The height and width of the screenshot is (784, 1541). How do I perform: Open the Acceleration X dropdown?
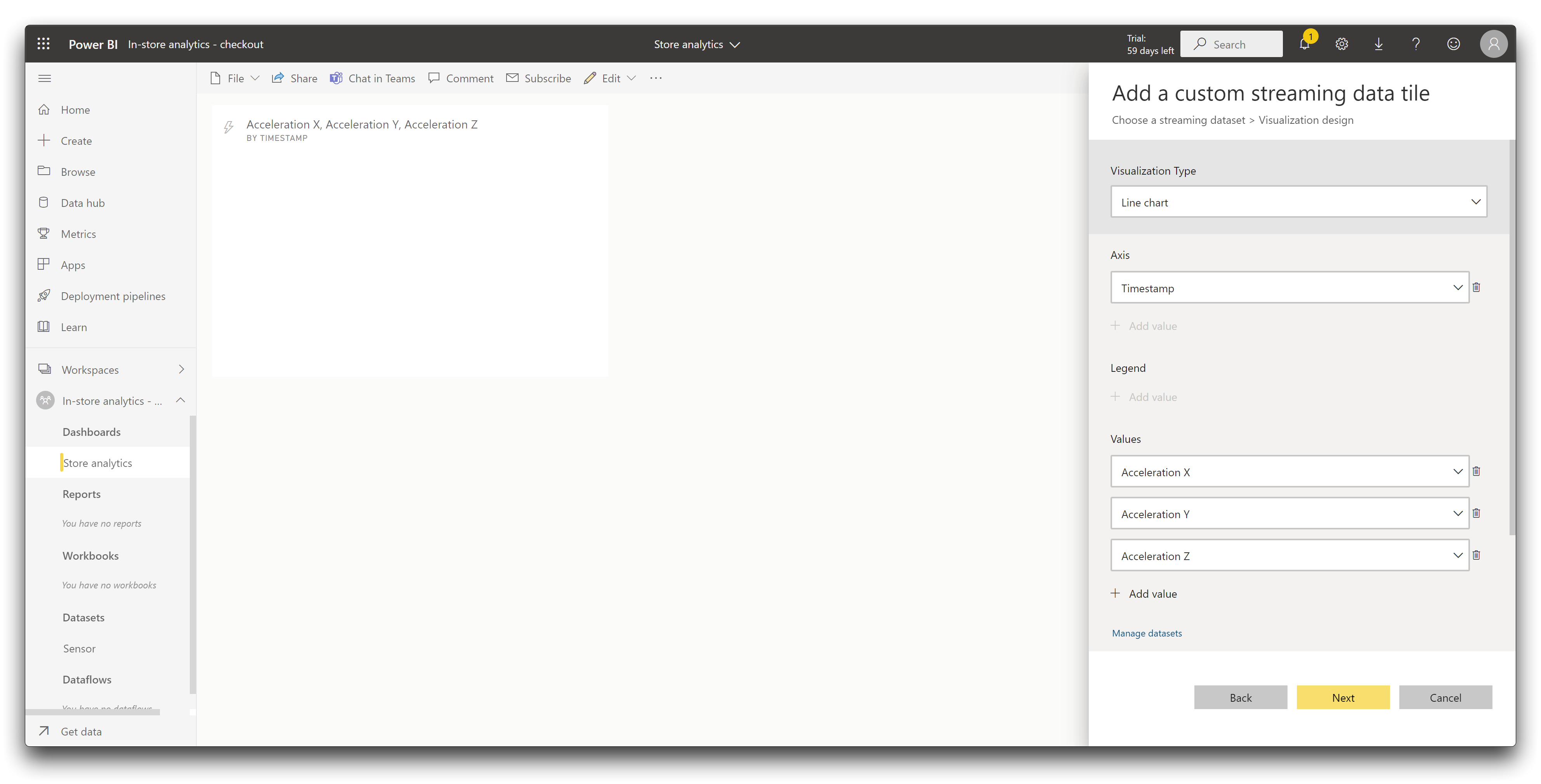pos(1290,472)
